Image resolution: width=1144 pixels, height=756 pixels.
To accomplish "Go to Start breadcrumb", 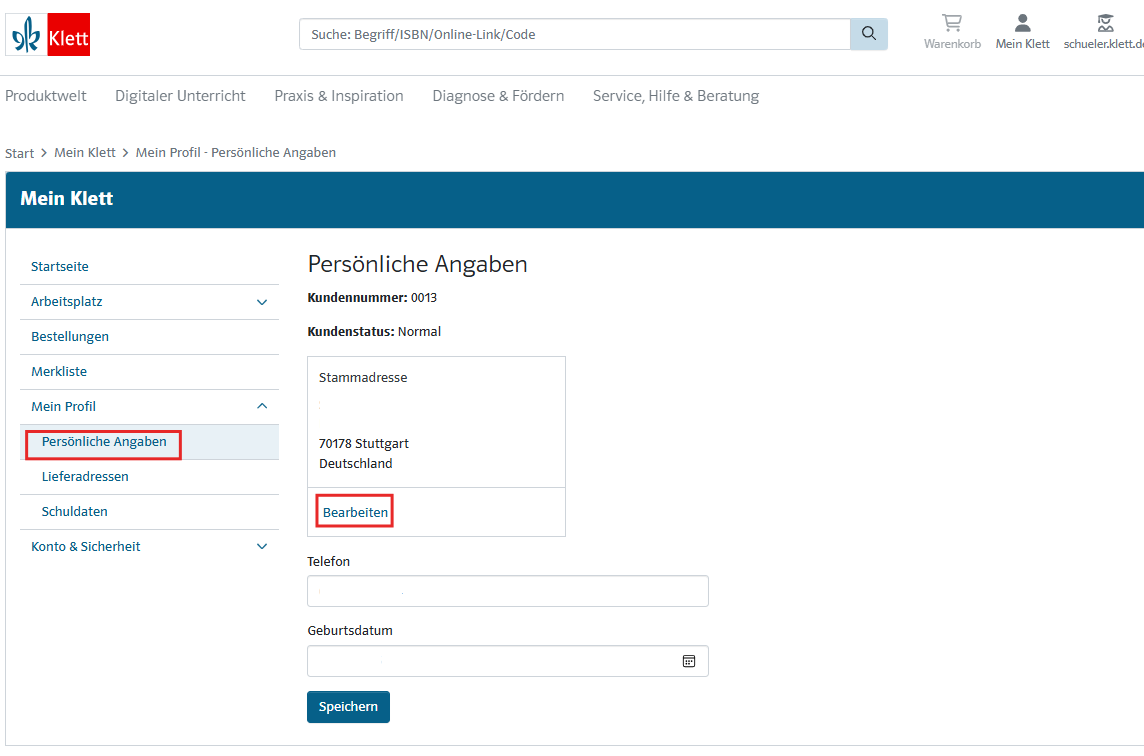I will point(20,153).
